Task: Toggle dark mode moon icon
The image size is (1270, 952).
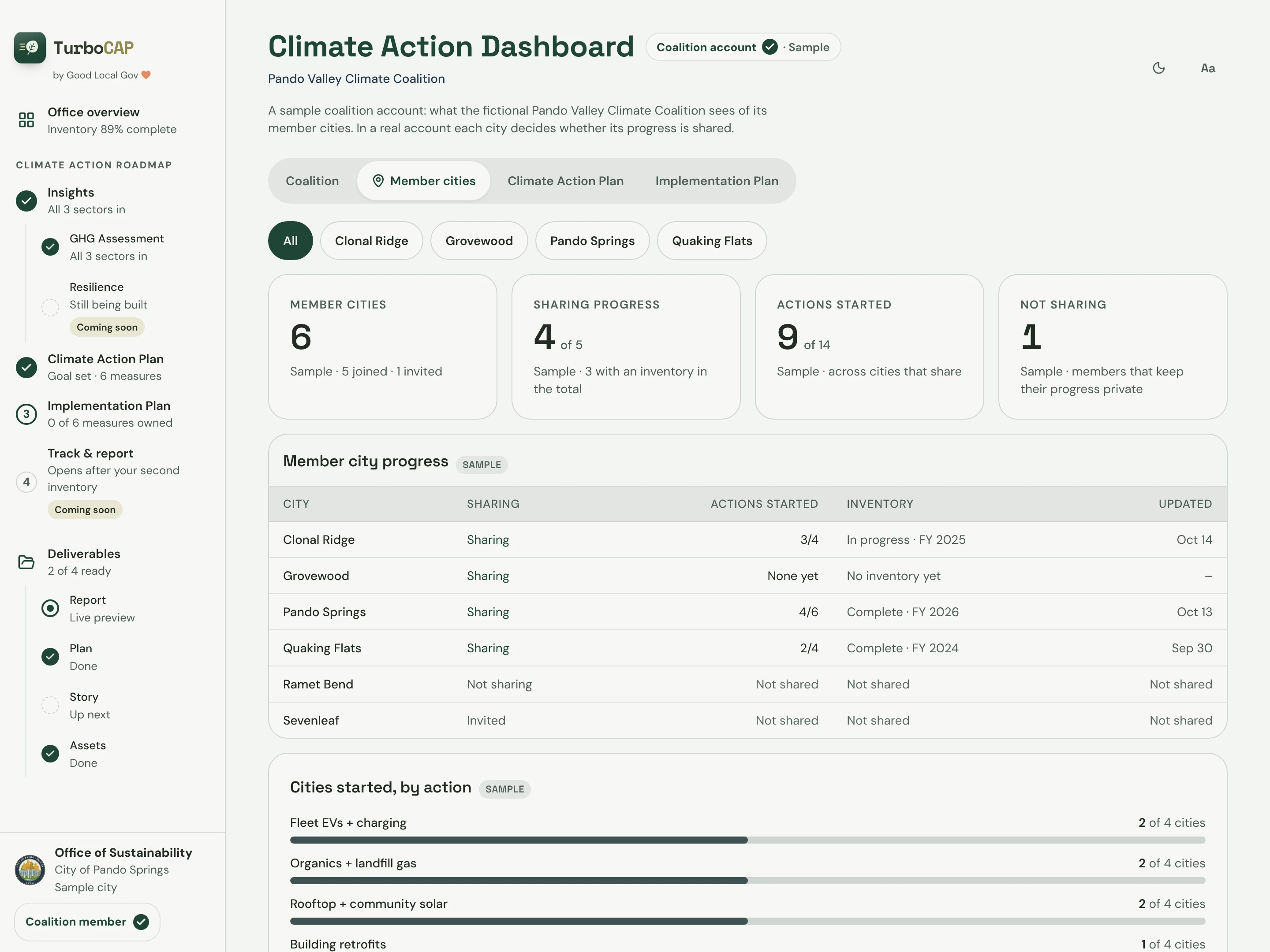Action: click(x=1158, y=68)
